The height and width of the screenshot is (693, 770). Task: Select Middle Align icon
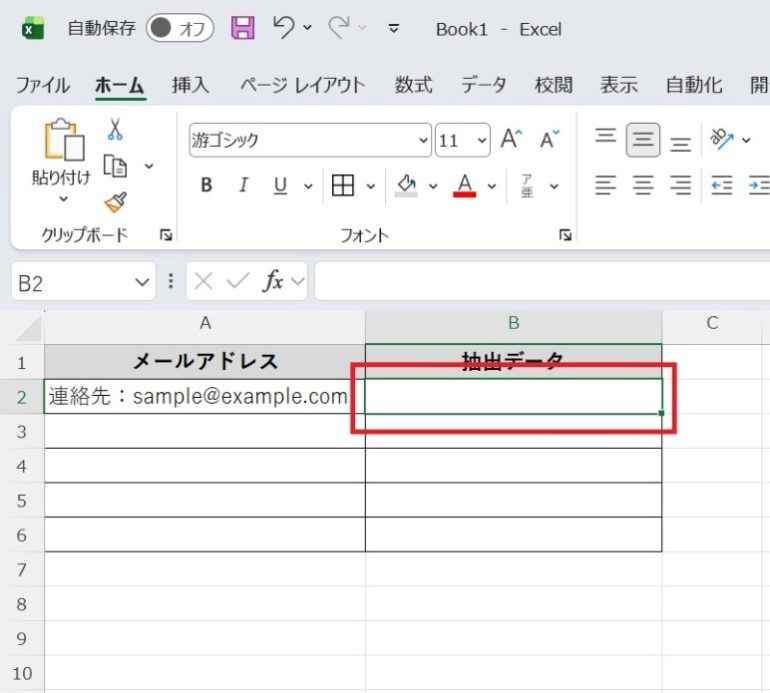click(x=643, y=140)
